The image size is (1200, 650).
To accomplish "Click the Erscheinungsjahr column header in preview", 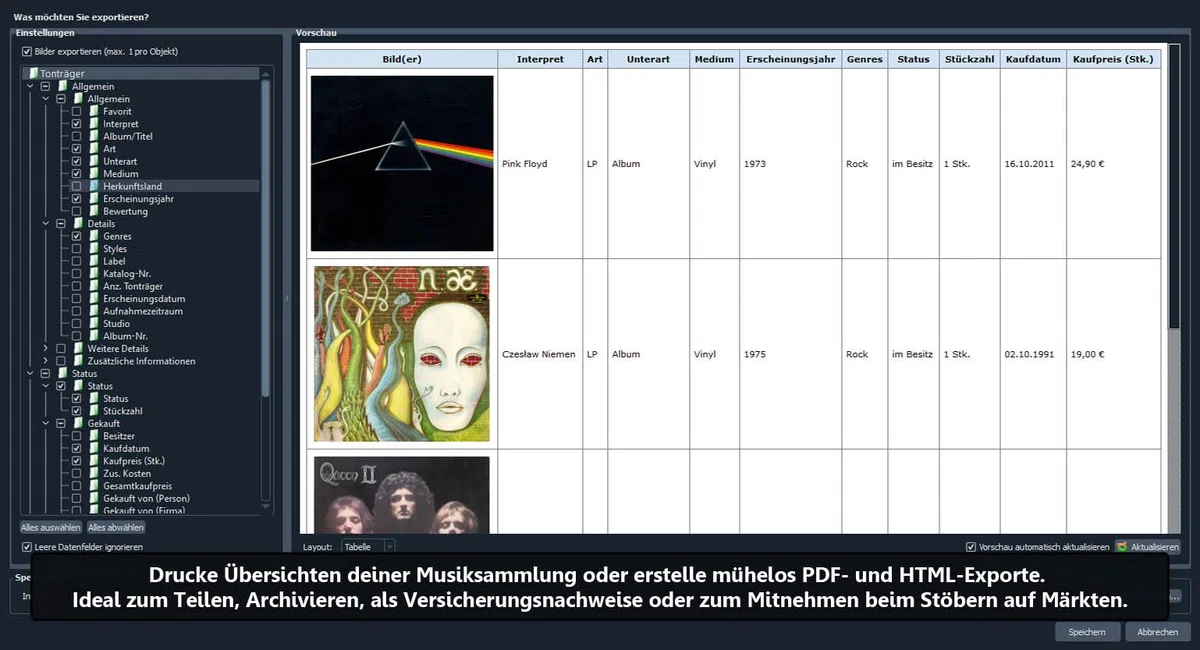I will pos(789,59).
